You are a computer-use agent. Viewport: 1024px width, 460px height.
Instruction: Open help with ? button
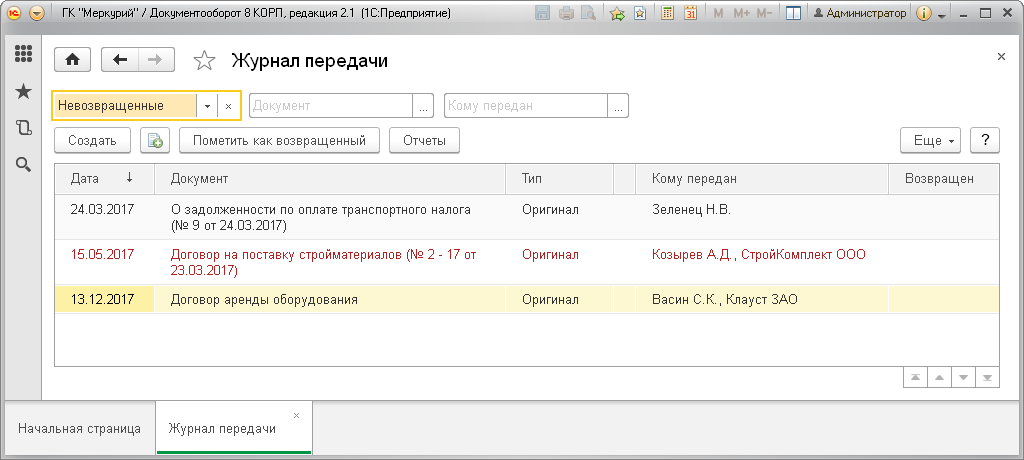[x=985, y=140]
